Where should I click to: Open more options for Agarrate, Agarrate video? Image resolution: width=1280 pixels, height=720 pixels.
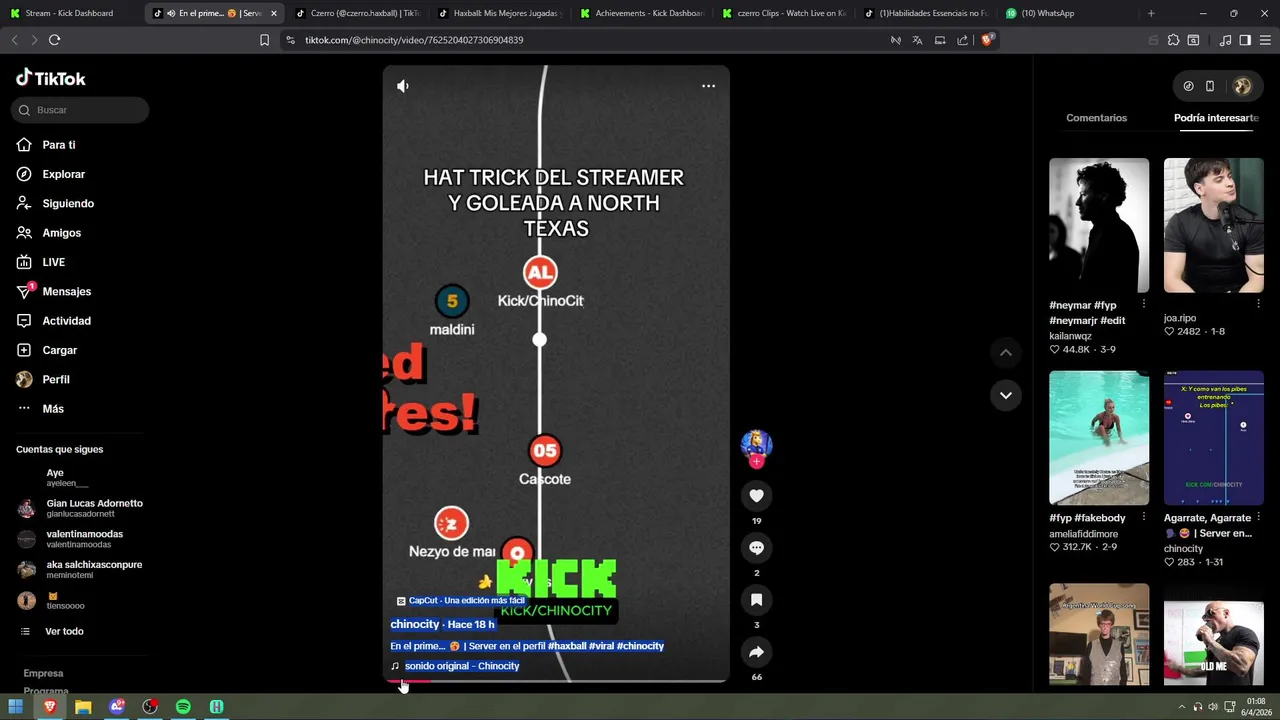[x=1258, y=517]
